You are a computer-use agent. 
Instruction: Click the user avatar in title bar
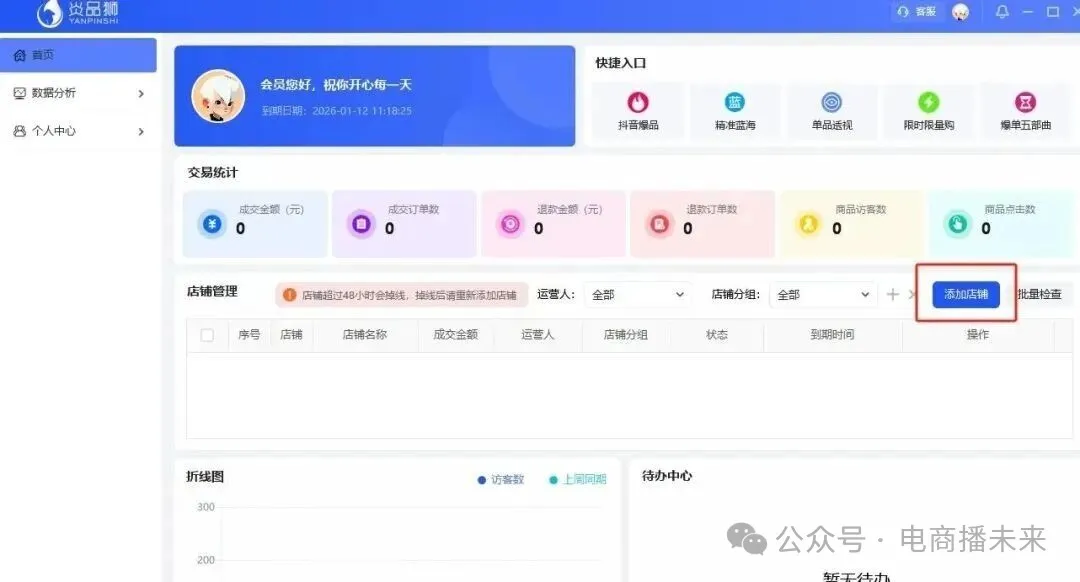[x=960, y=12]
